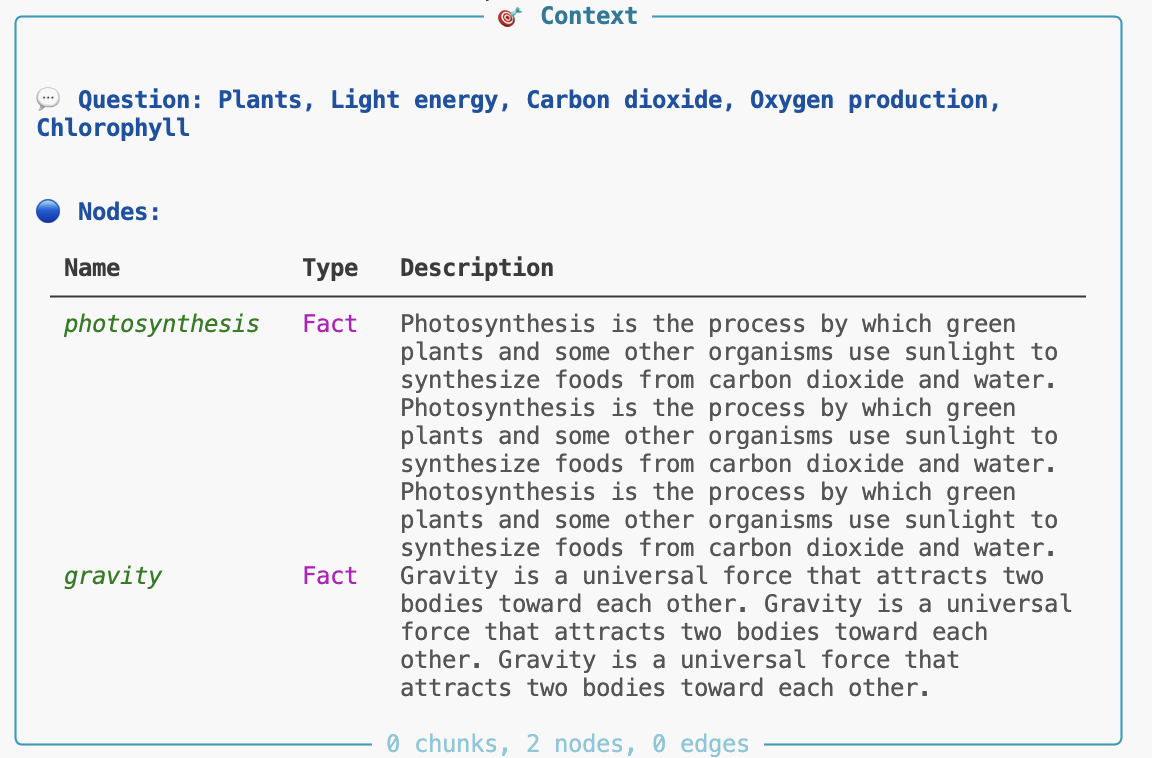Click the speech bubble icon beside Question
The image size is (1152, 758).
point(48,99)
